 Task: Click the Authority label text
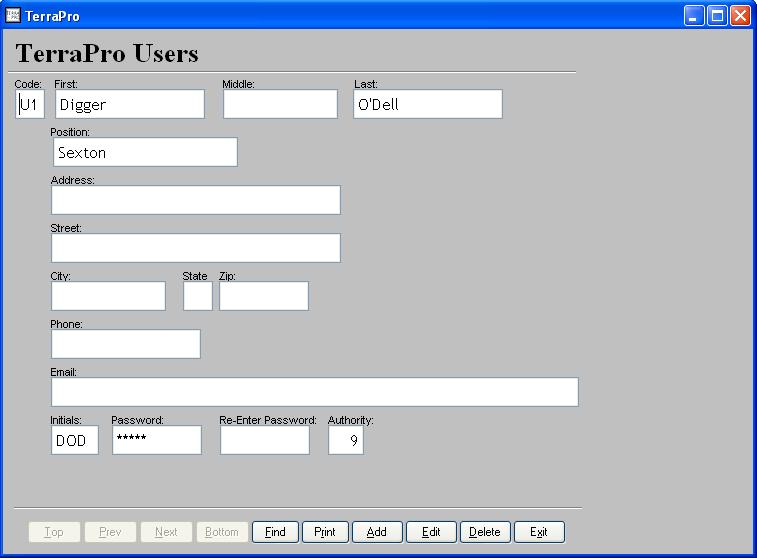350,420
